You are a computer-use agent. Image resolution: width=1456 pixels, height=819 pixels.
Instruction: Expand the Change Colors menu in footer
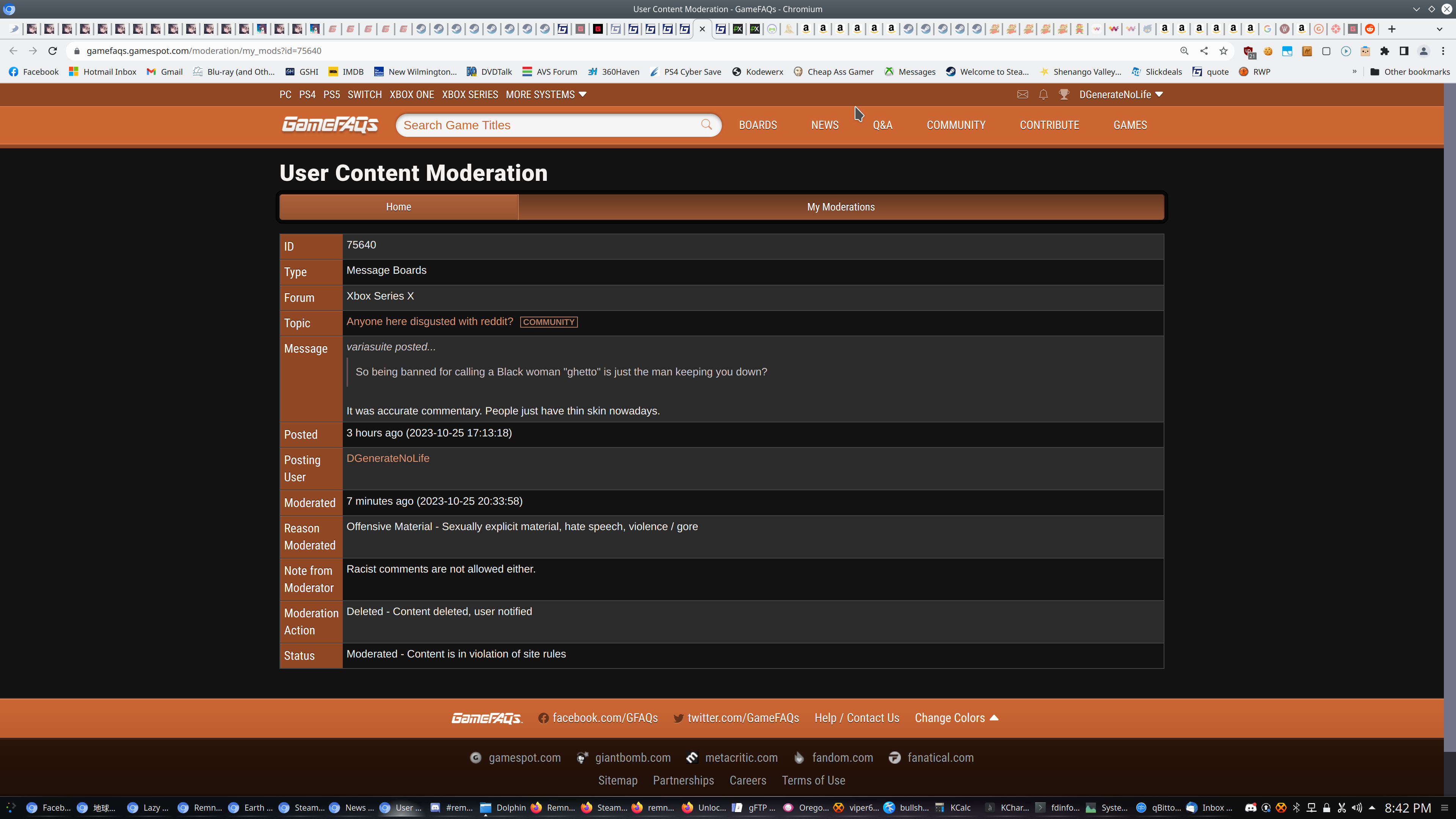click(956, 718)
